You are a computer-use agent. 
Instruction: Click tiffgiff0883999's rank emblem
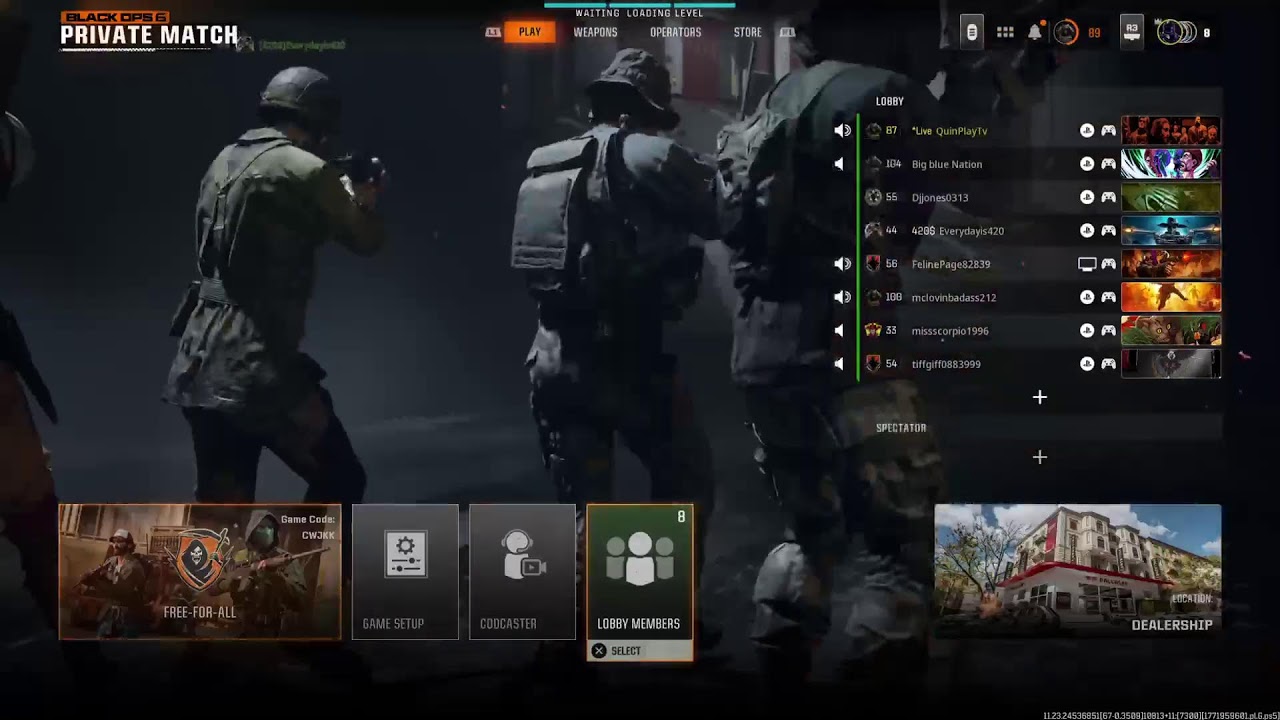[873, 364]
